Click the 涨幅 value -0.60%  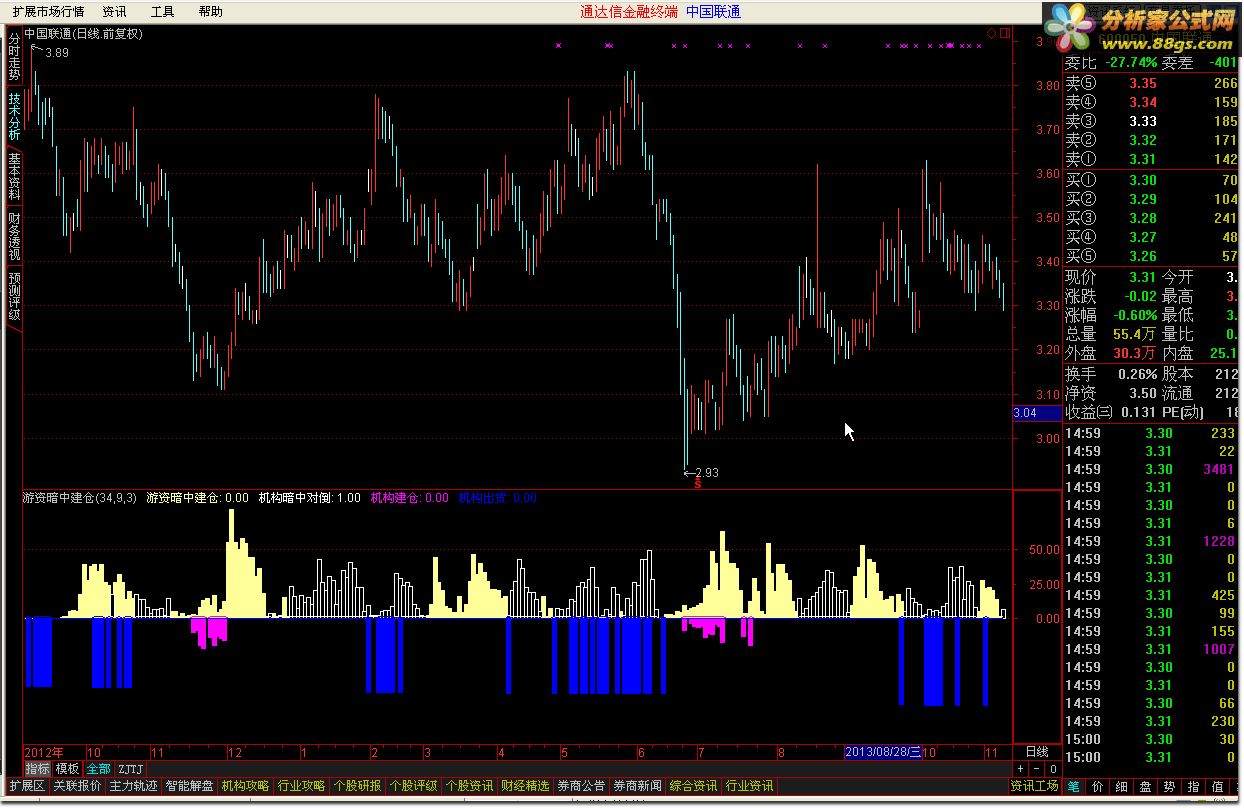click(1134, 315)
